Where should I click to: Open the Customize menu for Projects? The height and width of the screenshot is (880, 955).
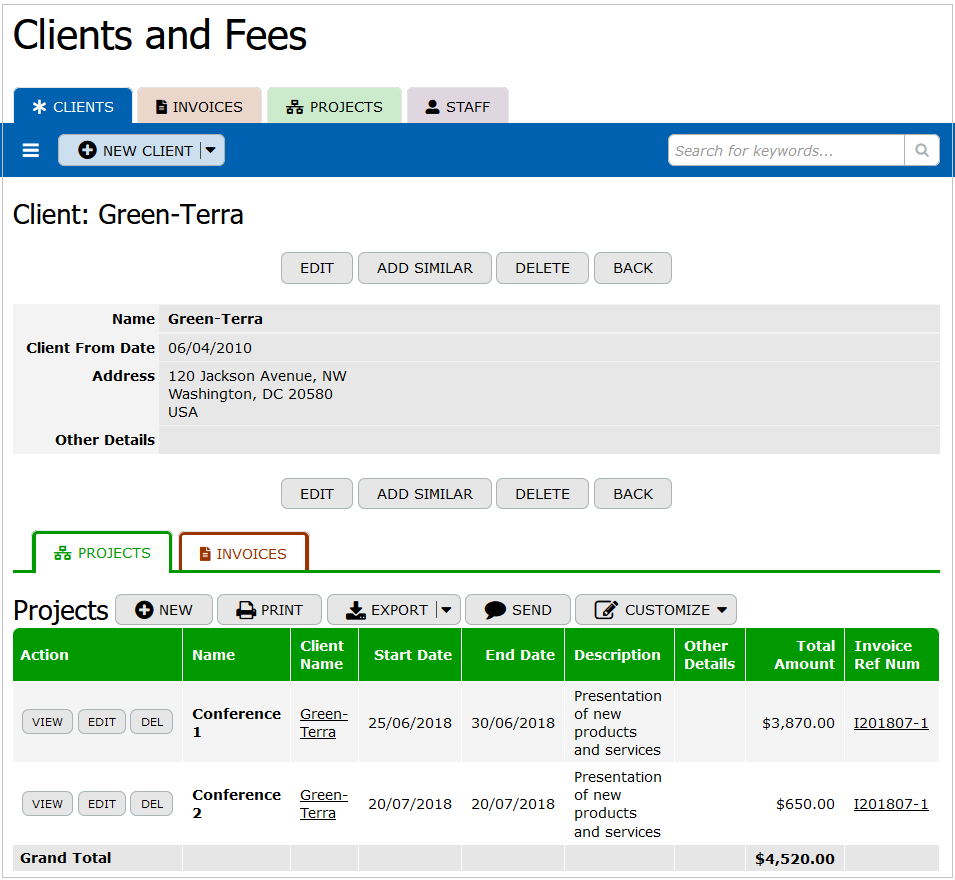(655, 610)
